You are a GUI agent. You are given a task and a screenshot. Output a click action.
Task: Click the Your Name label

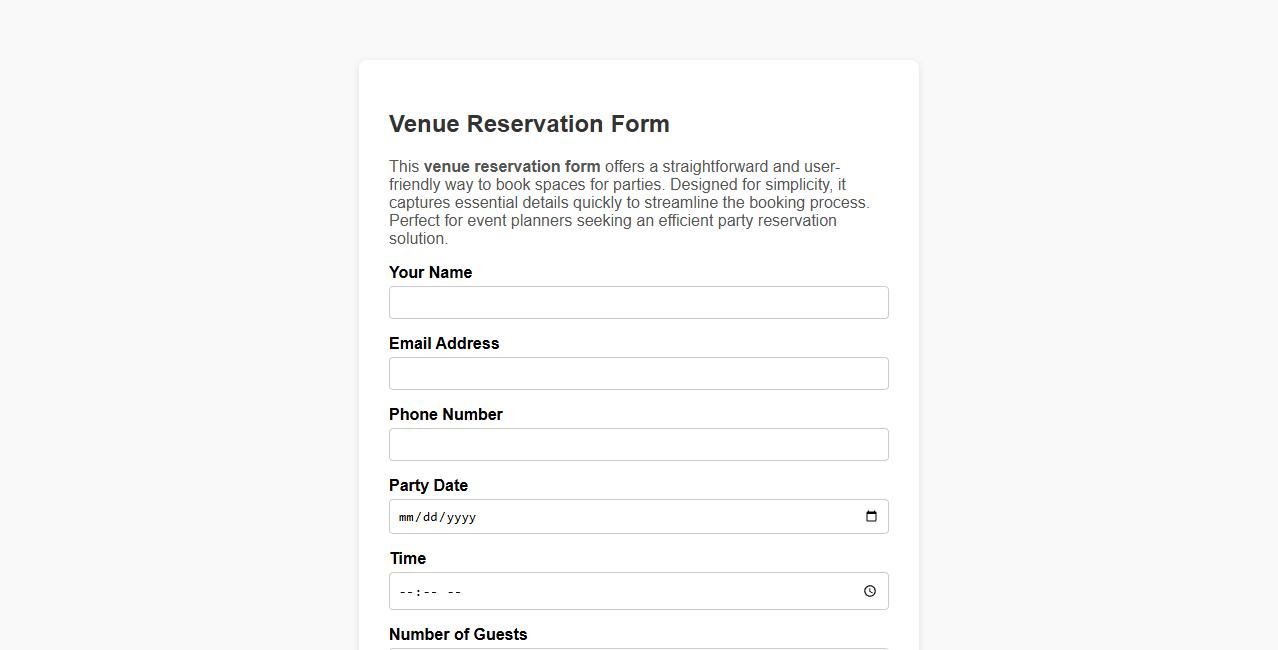coord(430,272)
